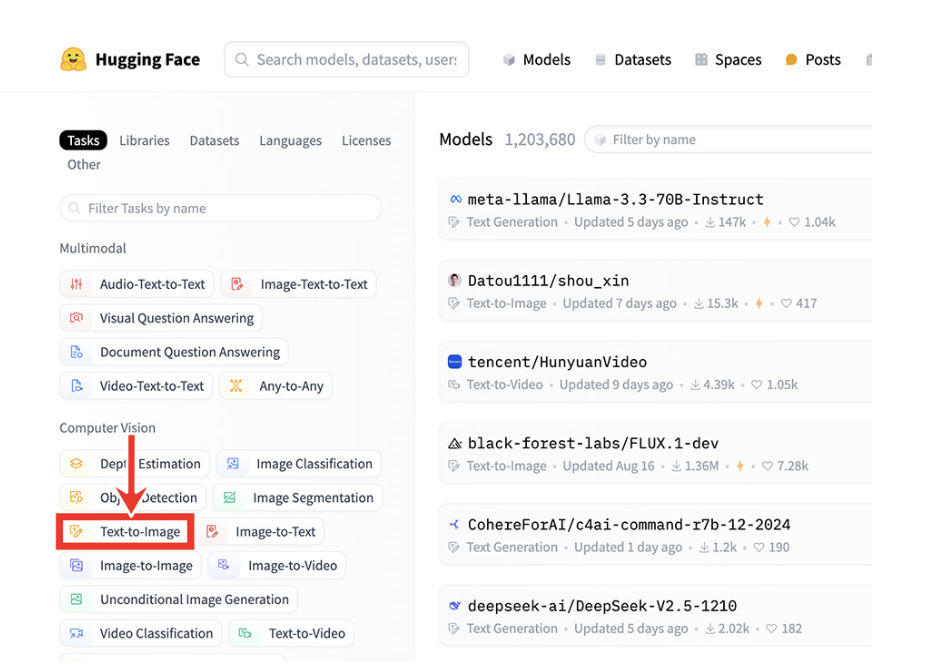Open Datou1111/shou_xin model page
The image size is (938, 664).
click(549, 281)
